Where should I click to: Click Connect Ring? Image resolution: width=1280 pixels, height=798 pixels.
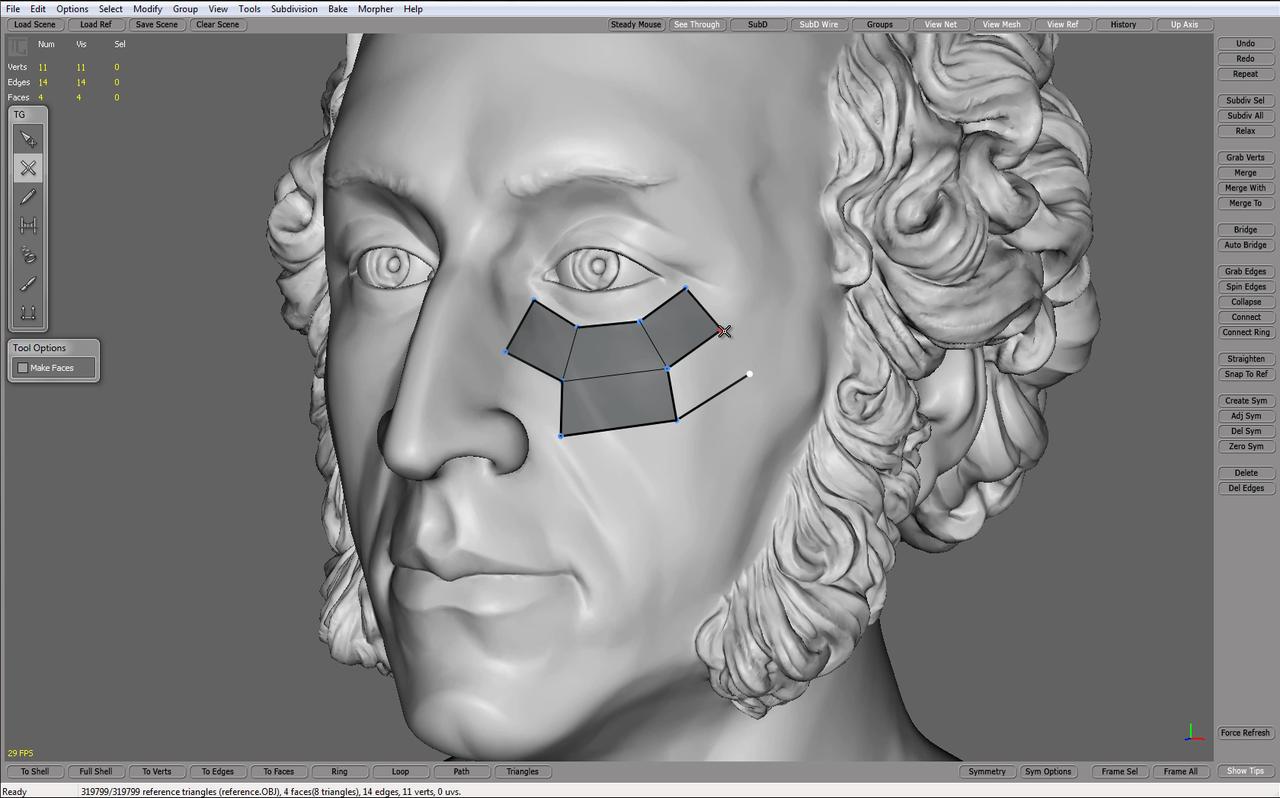[1245, 332]
